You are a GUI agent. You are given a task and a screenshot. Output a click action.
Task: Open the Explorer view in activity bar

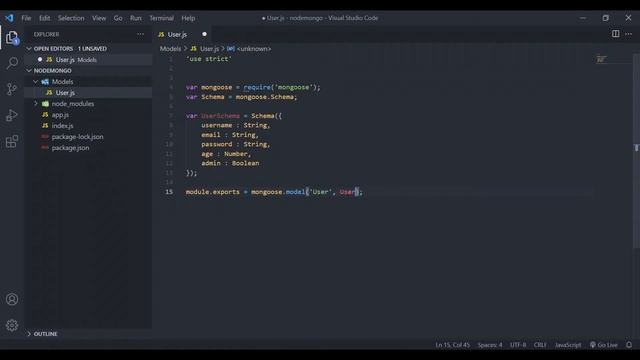point(12,38)
